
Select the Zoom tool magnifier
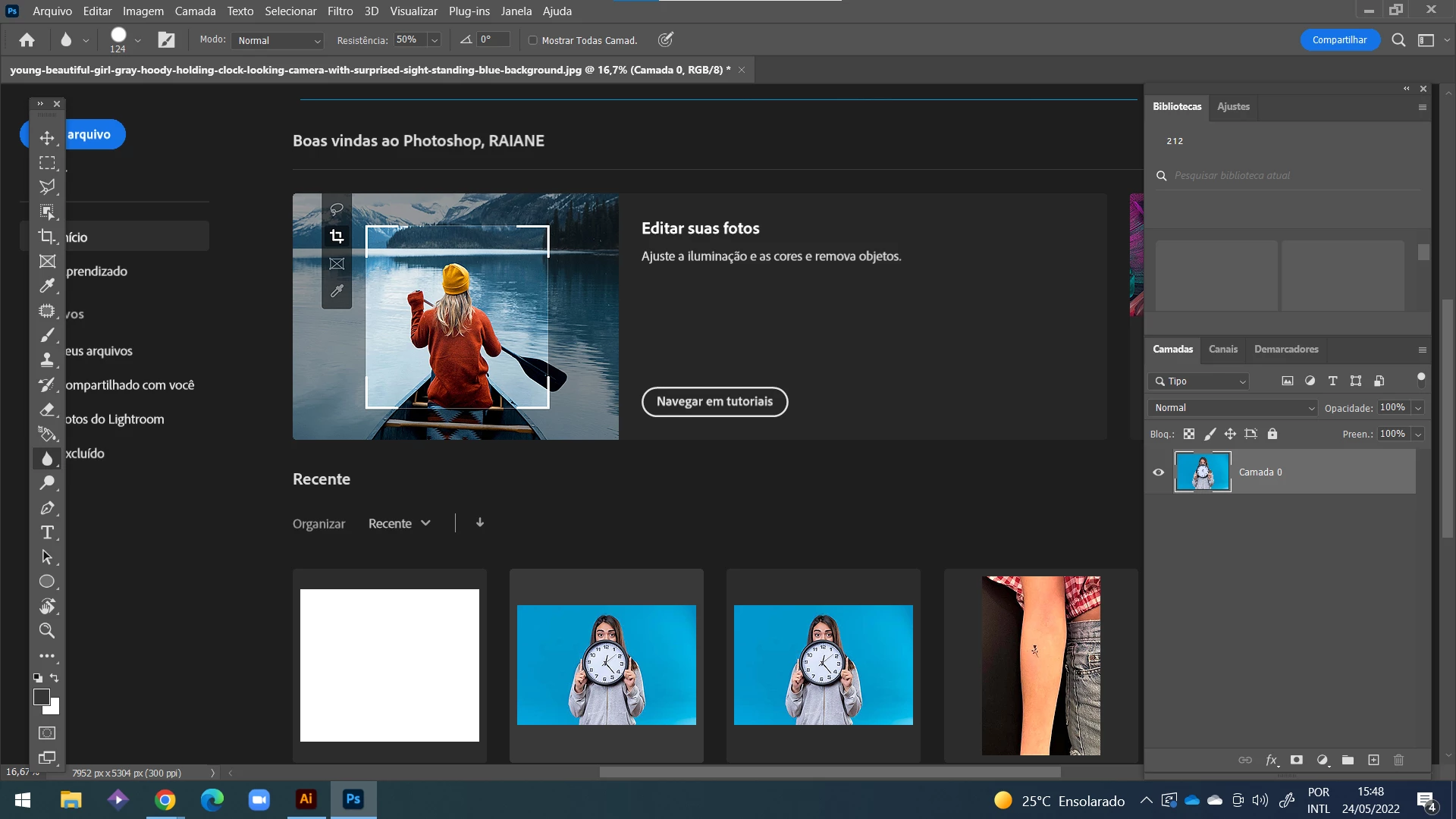[x=47, y=631]
